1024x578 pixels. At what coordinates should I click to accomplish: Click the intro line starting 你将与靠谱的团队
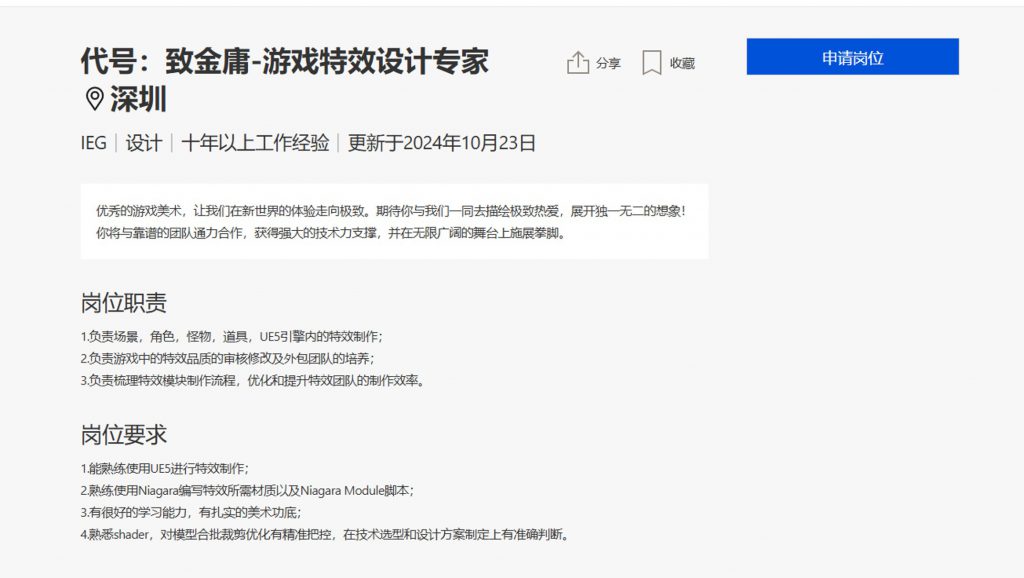(x=330, y=233)
